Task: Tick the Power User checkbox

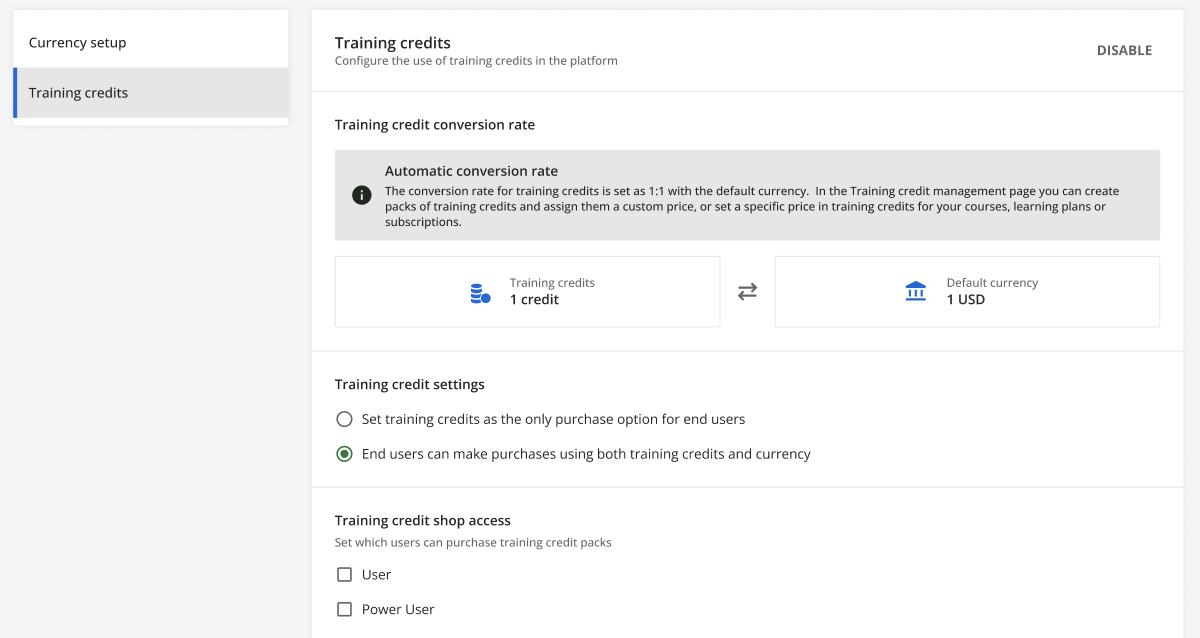Action: [x=345, y=609]
